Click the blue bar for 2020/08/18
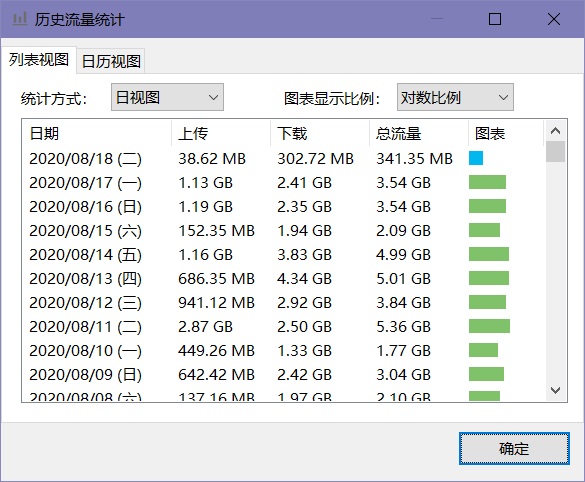The image size is (585, 482). tap(476, 158)
